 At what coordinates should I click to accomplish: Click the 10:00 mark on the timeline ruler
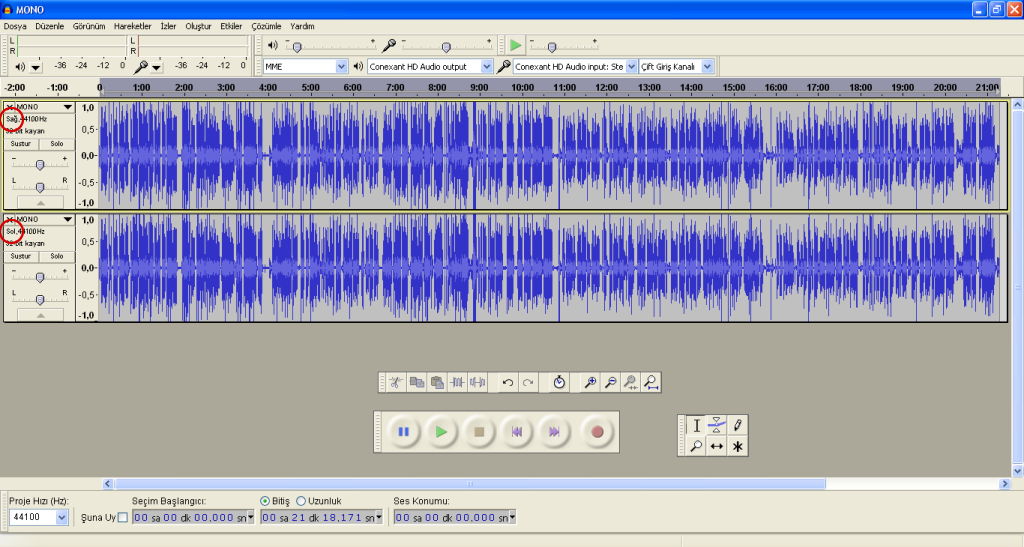(x=522, y=87)
